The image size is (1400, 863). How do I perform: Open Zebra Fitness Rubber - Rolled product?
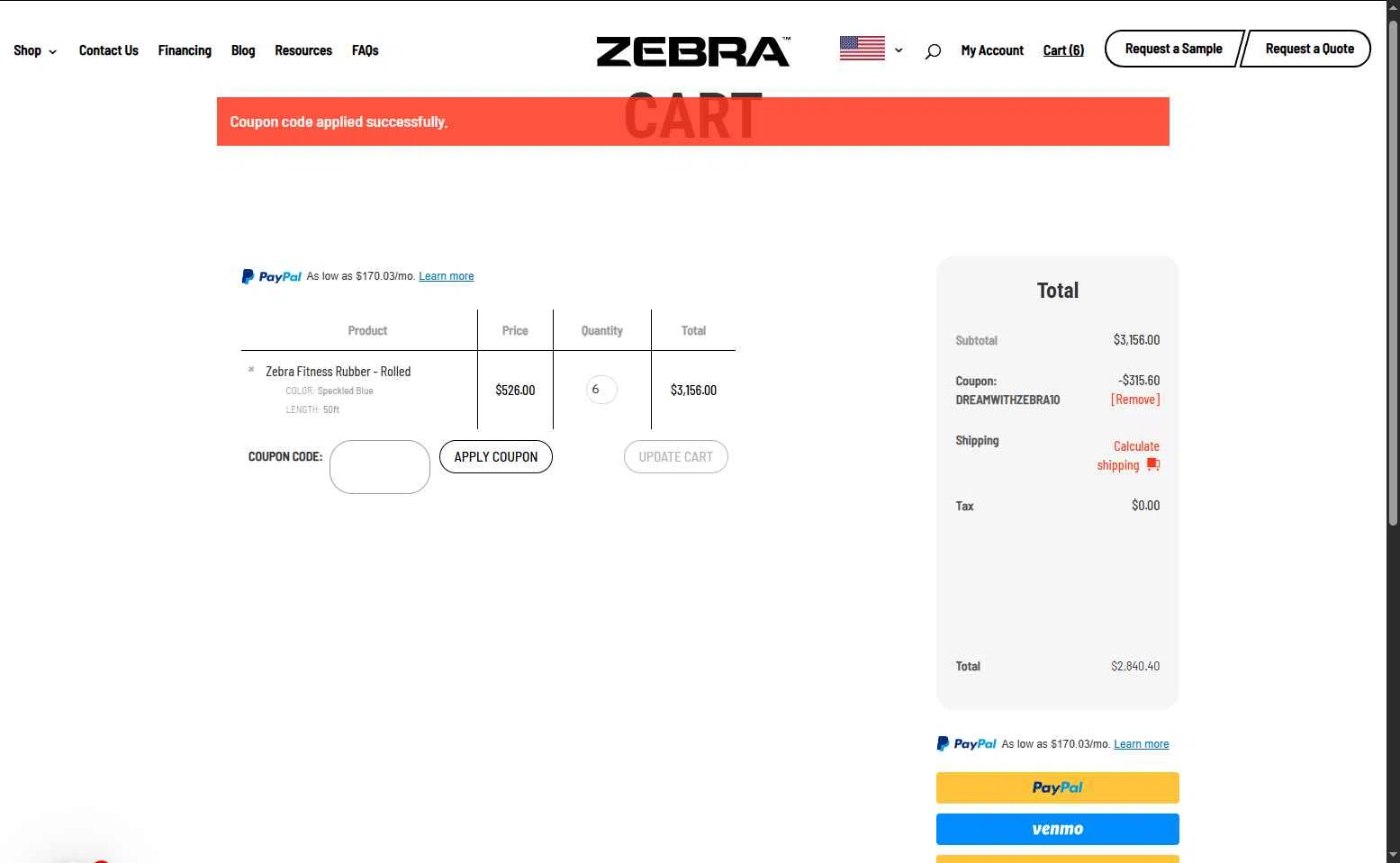(338, 372)
